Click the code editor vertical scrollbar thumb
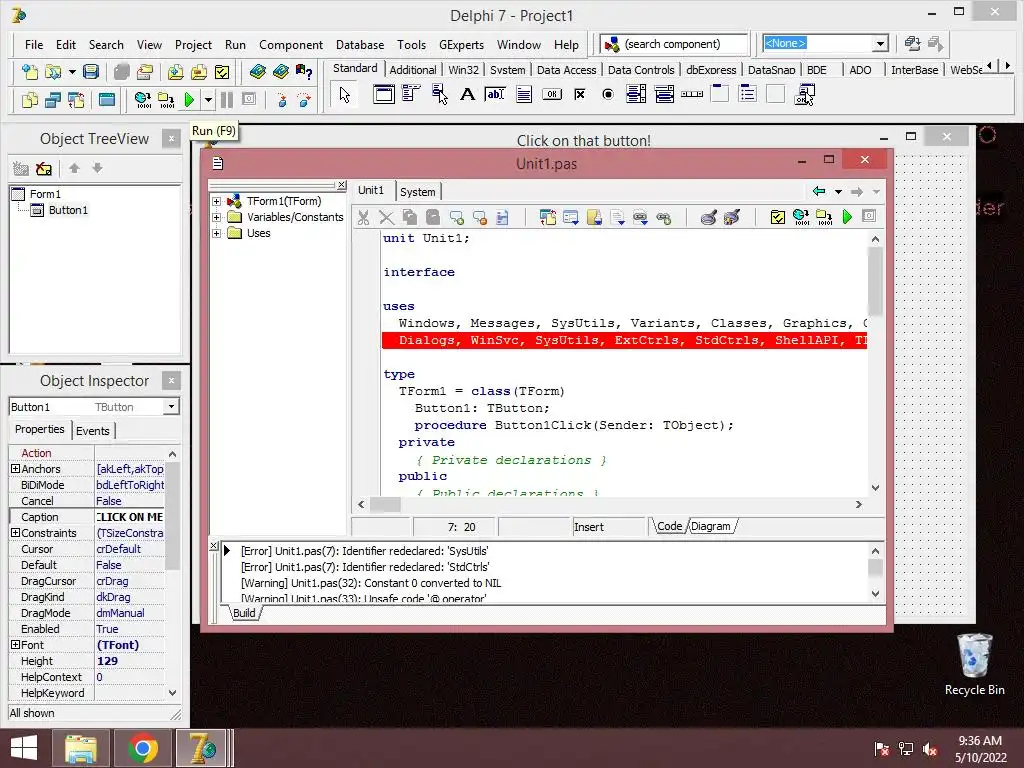 [875, 281]
